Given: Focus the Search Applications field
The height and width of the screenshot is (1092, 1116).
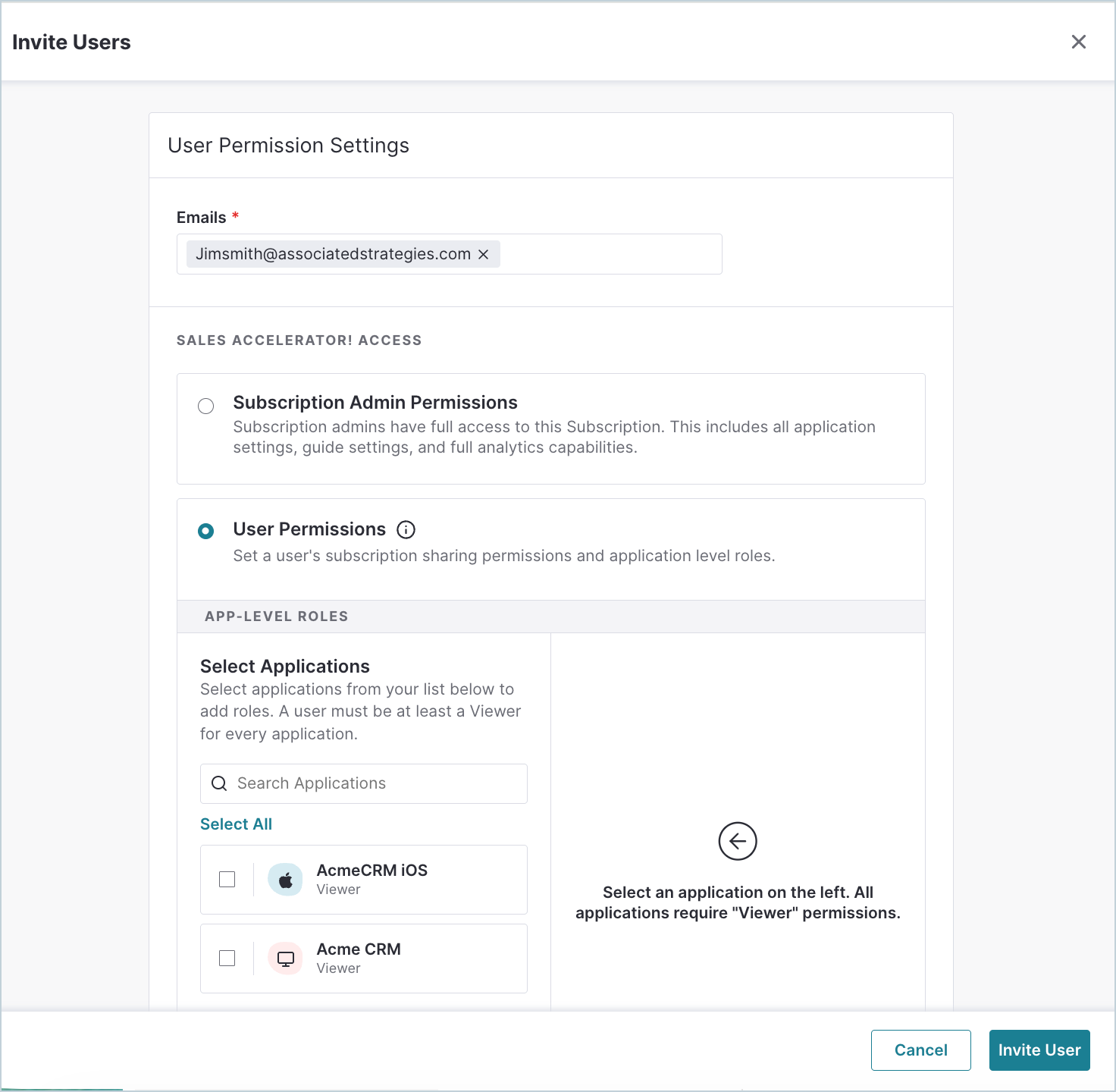Looking at the screenshot, I should [x=364, y=783].
